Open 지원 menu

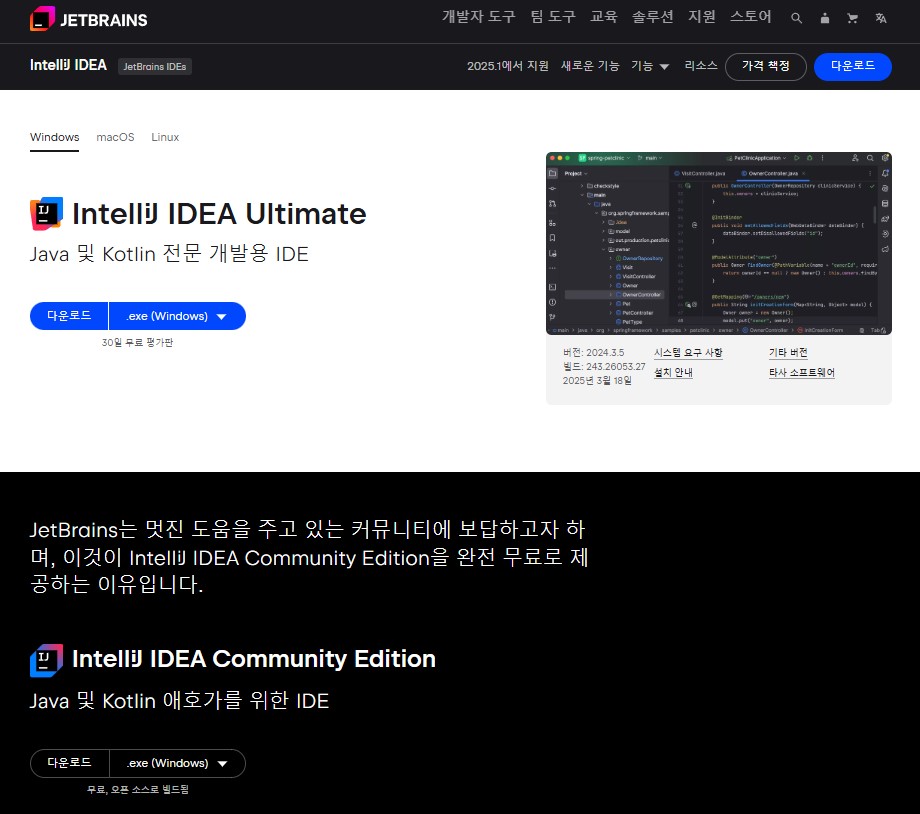(x=702, y=16)
